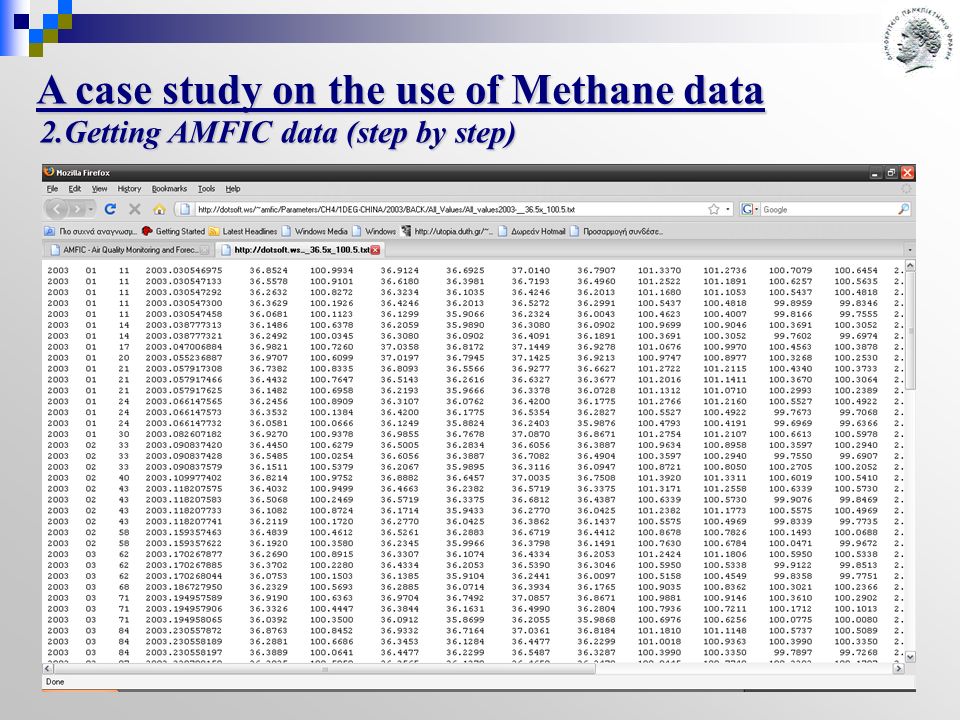Click the value 2003.030546975
The image size is (960, 720).
click(x=184, y=270)
